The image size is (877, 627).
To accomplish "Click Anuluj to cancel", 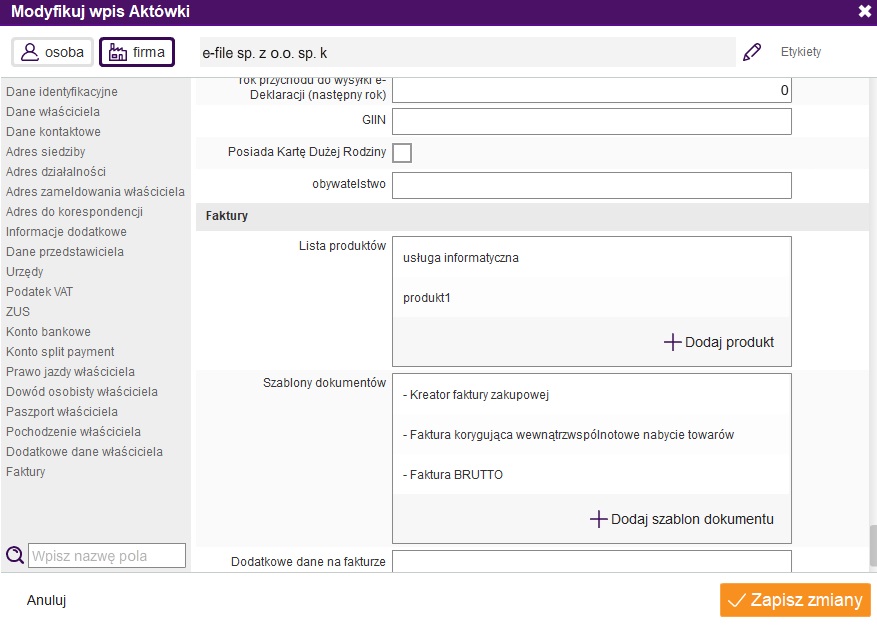I will pyautogui.click(x=46, y=600).
